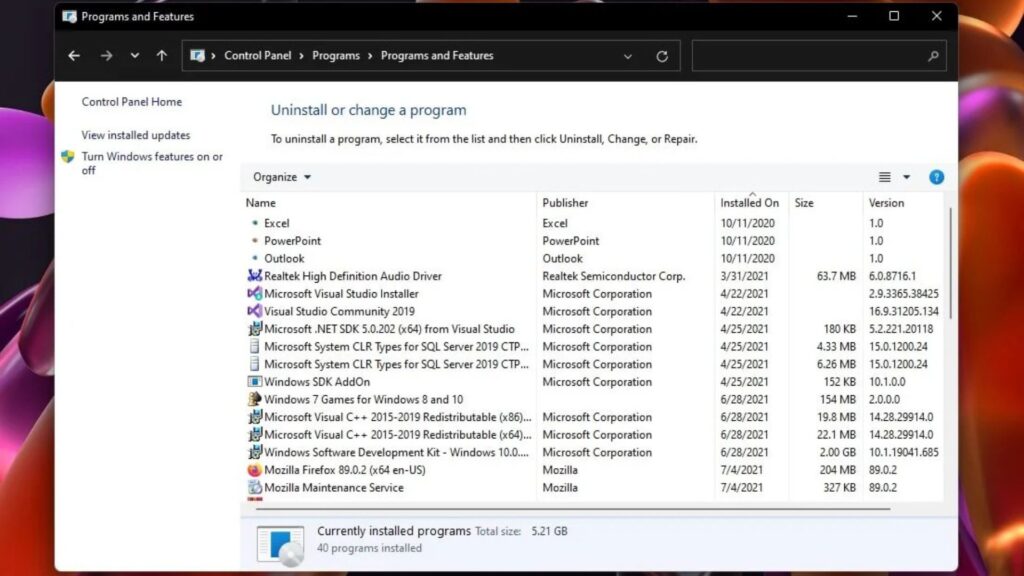Select PowerPoint in the program list
Viewport: 1024px width, 576px height.
[293, 241]
